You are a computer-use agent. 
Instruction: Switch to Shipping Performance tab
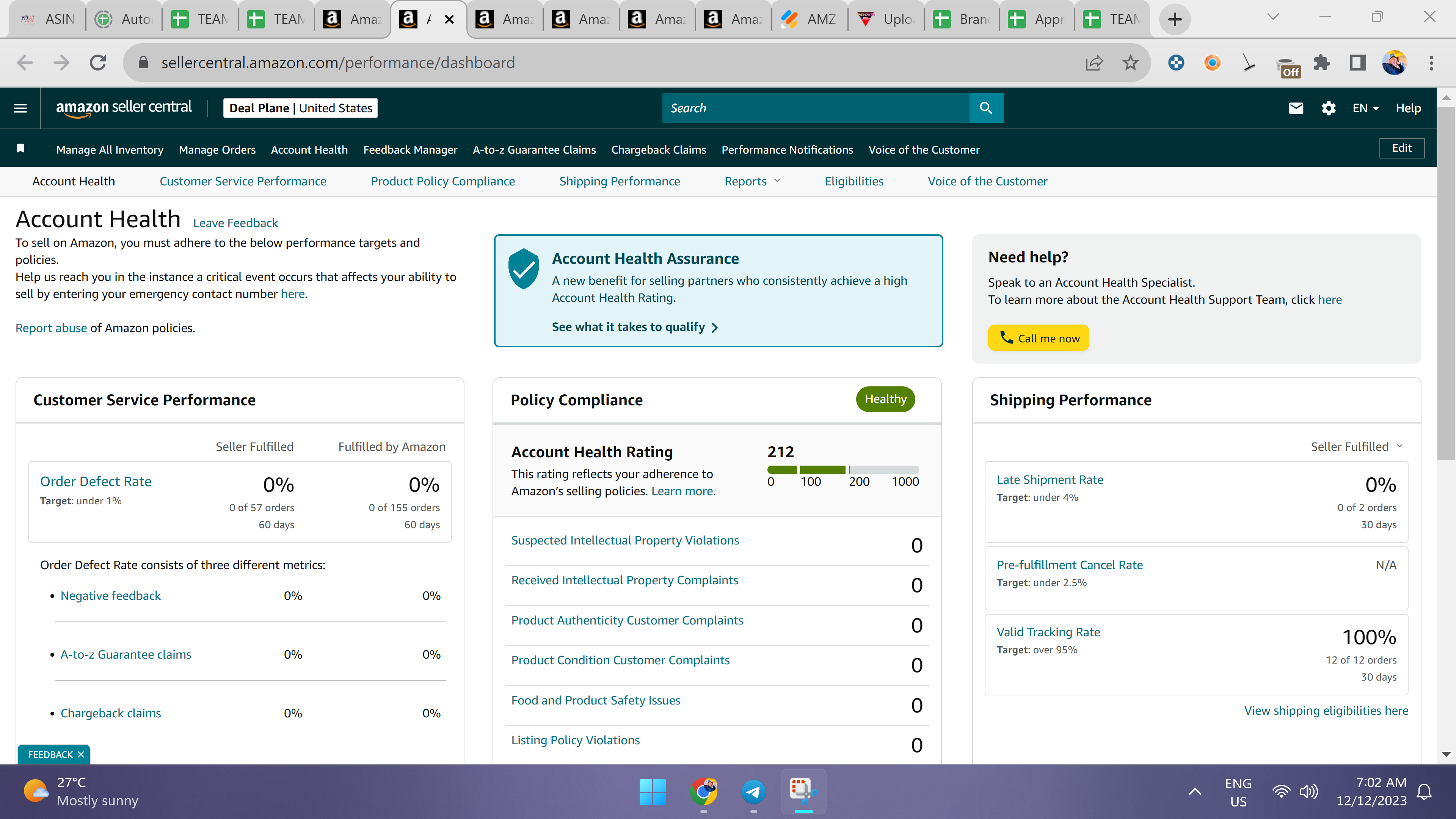coord(620,181)
